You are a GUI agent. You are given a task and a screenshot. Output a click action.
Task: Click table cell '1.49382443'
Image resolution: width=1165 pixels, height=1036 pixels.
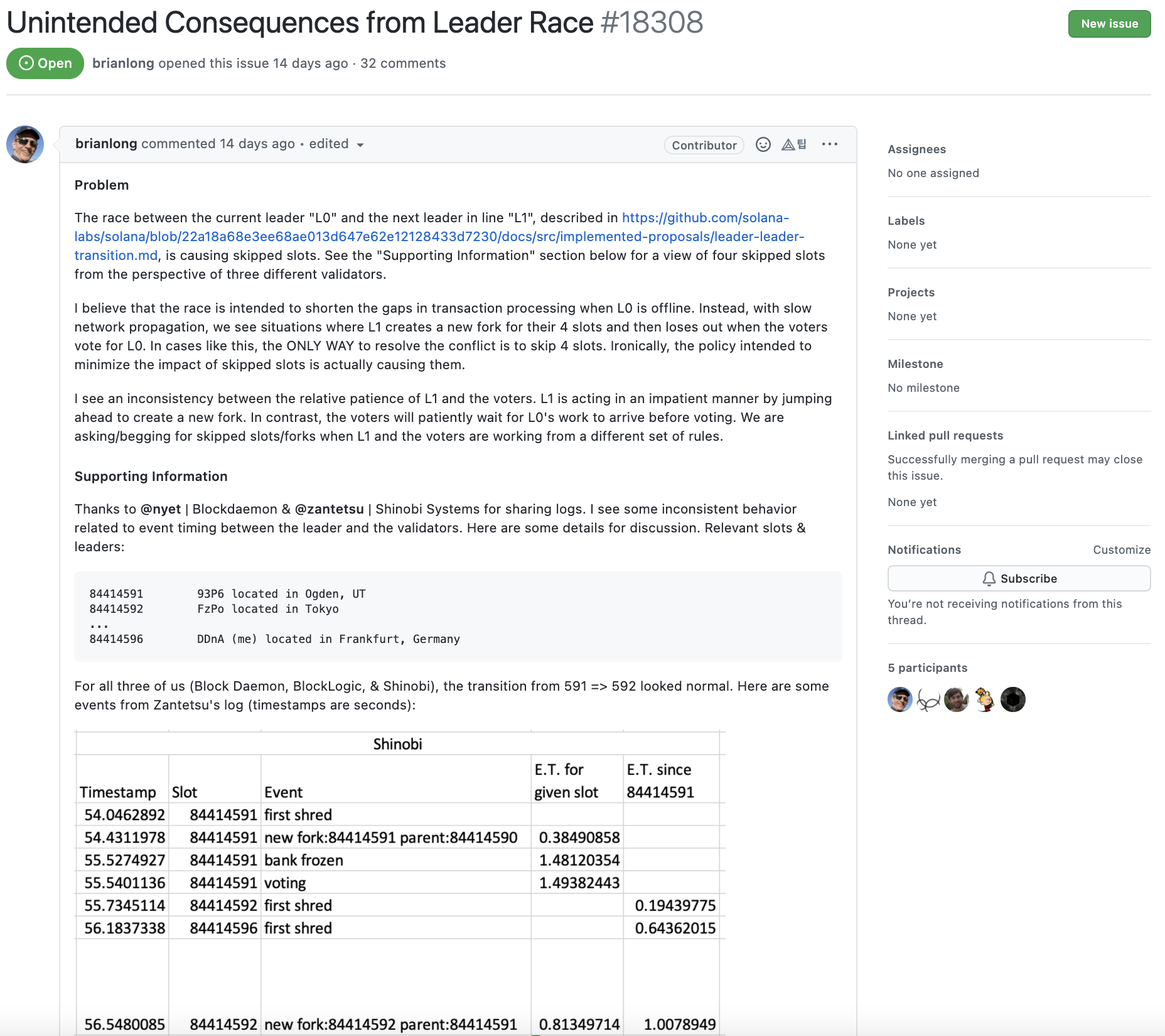tap(579, 883)
